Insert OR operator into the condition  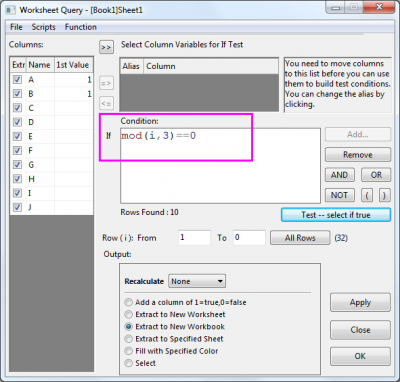[376, 175]
